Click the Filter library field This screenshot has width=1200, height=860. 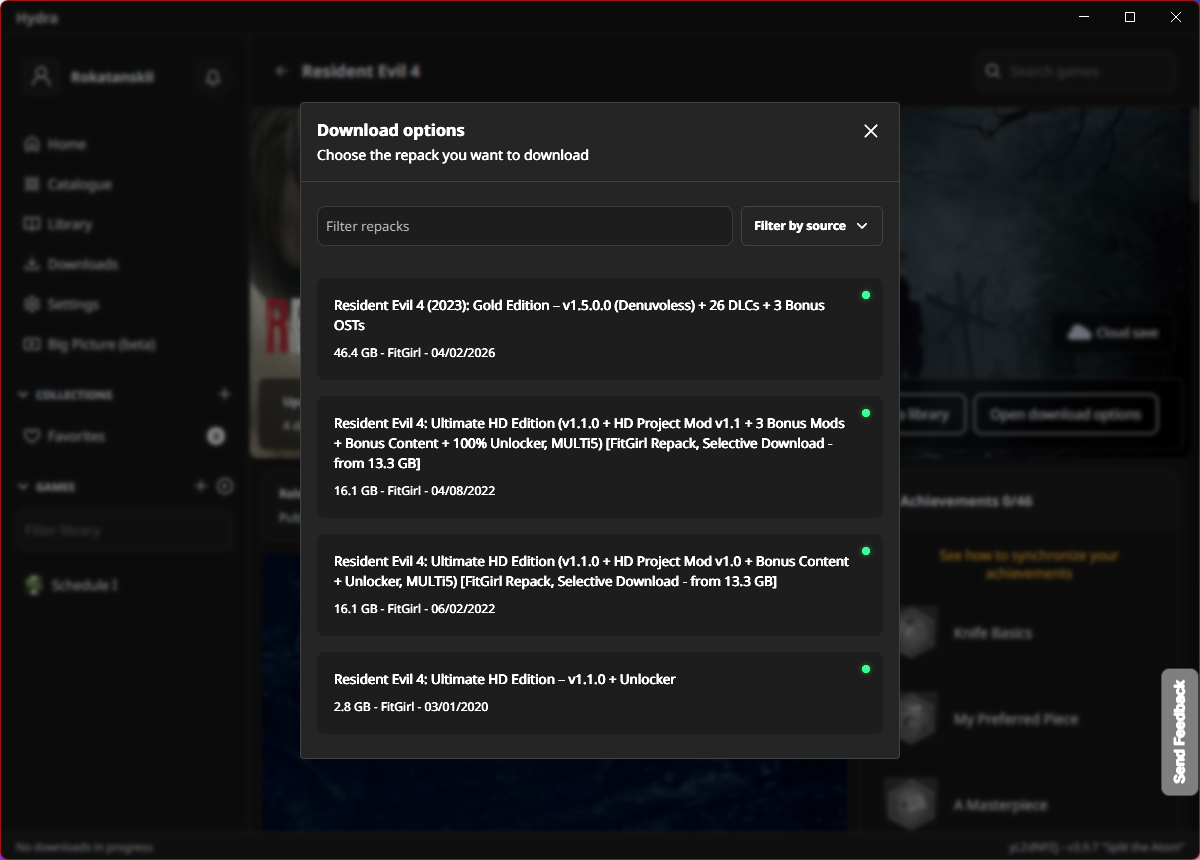(x=125, y=530)
